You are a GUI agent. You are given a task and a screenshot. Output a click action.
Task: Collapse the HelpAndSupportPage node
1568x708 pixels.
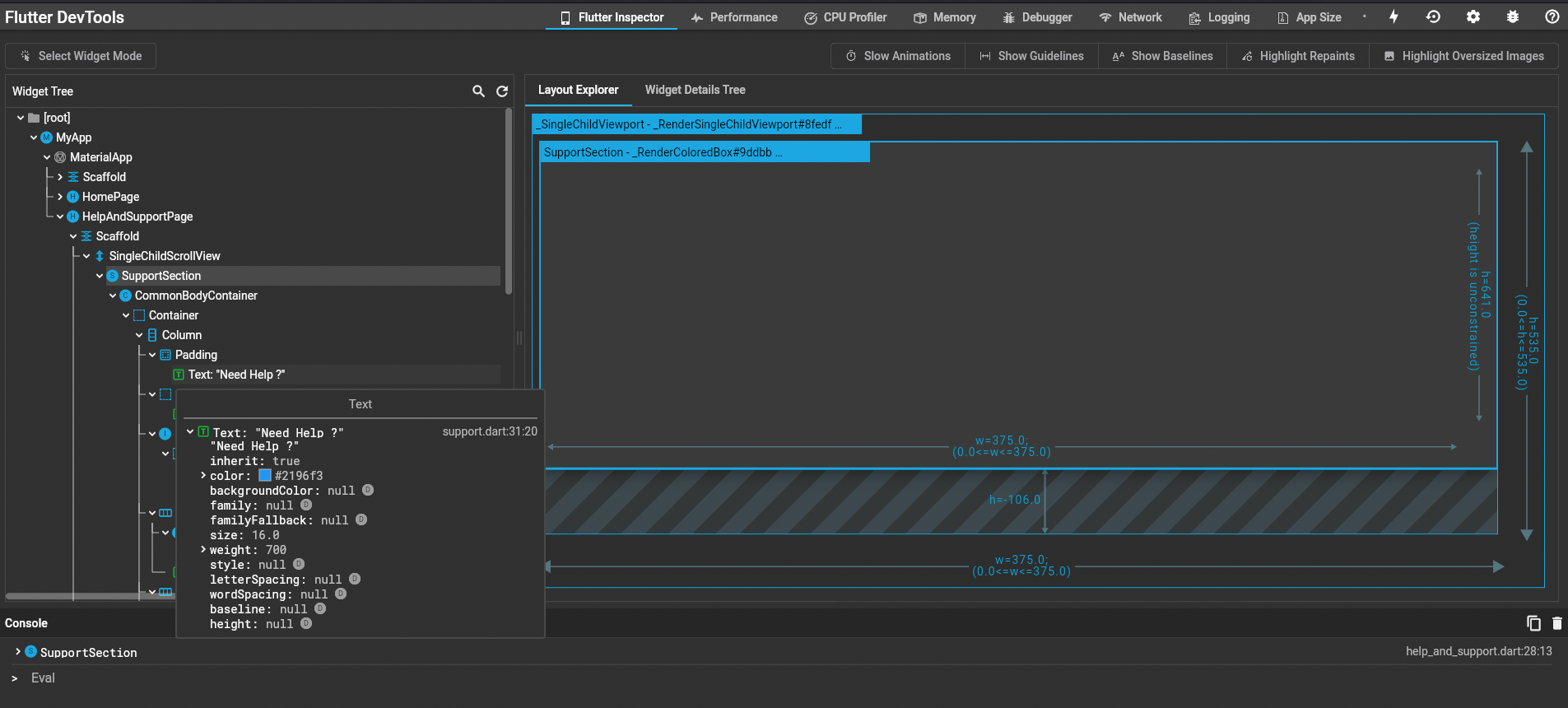click(60, 217)
